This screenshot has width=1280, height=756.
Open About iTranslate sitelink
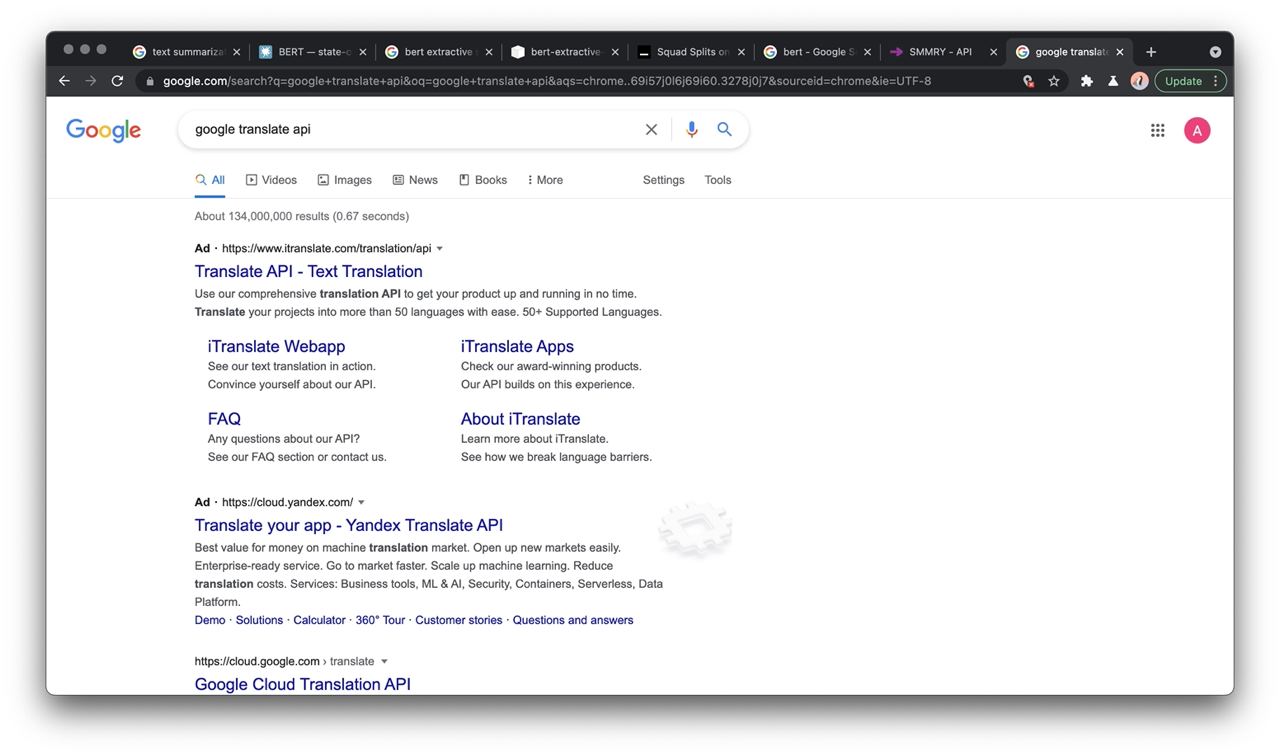pos(521,419)
